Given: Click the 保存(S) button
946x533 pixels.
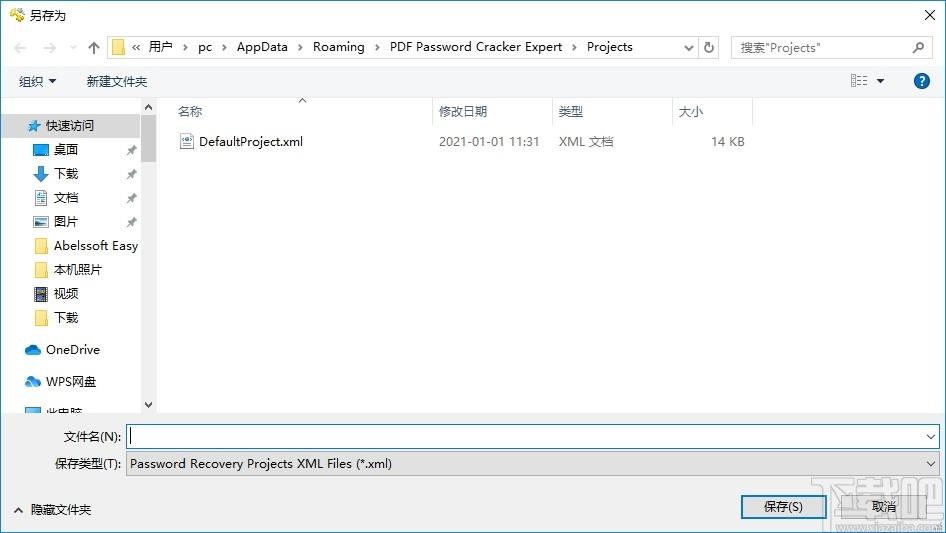Looking at the screenshot, I should [782, 507].
